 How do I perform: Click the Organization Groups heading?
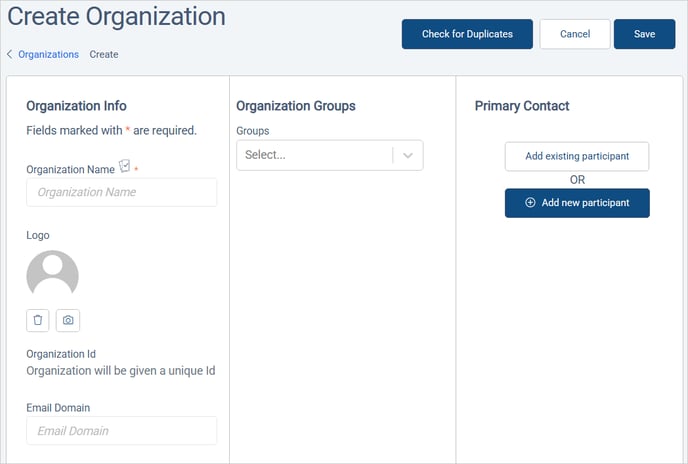[296, 106]
